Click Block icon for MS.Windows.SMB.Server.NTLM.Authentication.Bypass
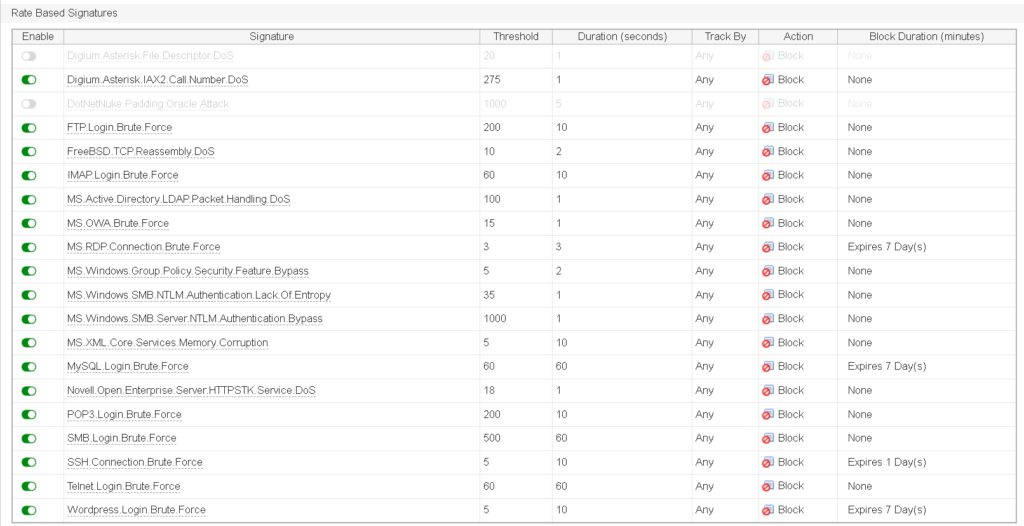The image size is (1024, 526). [768, 319]
